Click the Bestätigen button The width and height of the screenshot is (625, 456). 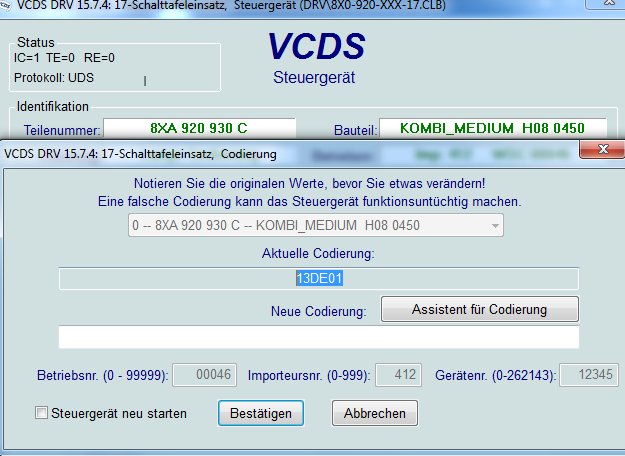click(x=261, y=413)
